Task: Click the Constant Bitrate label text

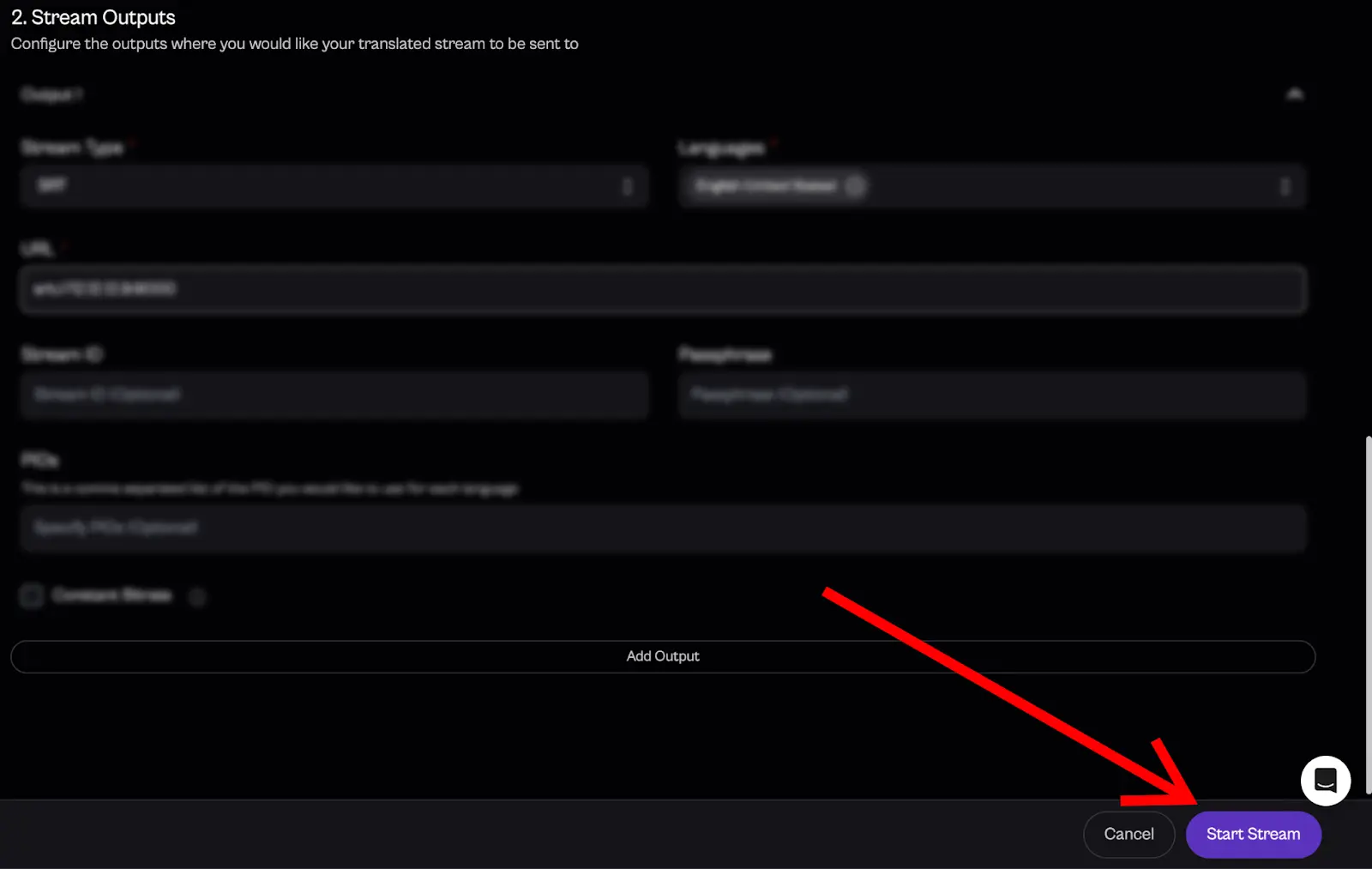Action: [111, 595]
